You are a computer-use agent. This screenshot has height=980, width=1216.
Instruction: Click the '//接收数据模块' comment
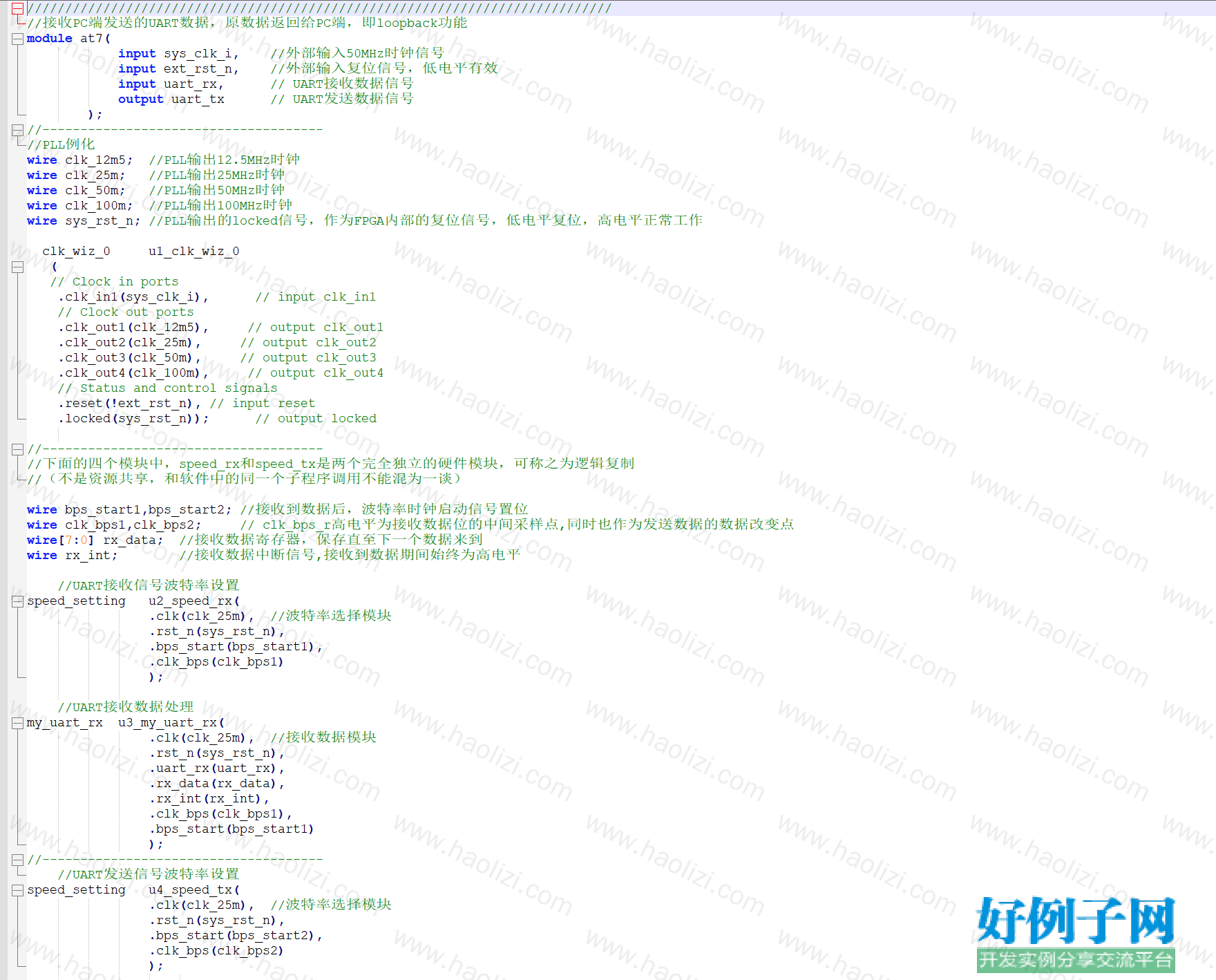323,738
